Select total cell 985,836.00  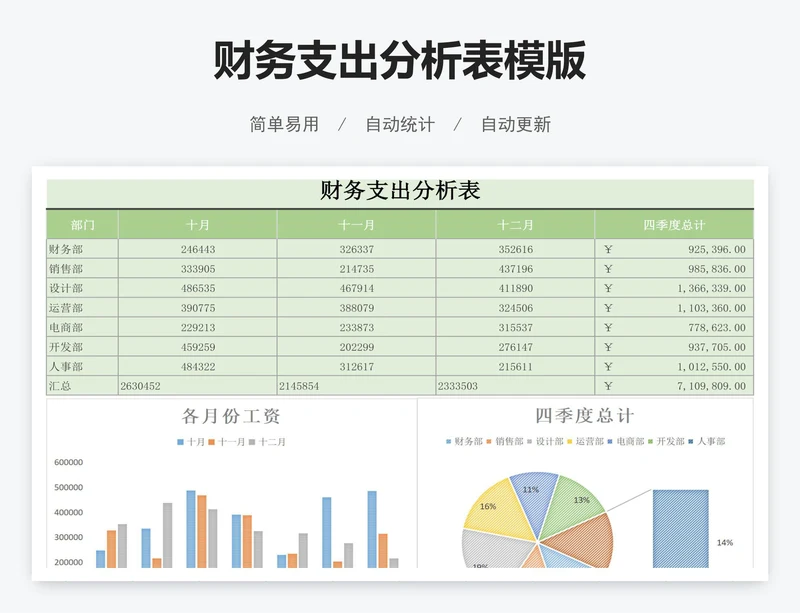coord(674,268)
